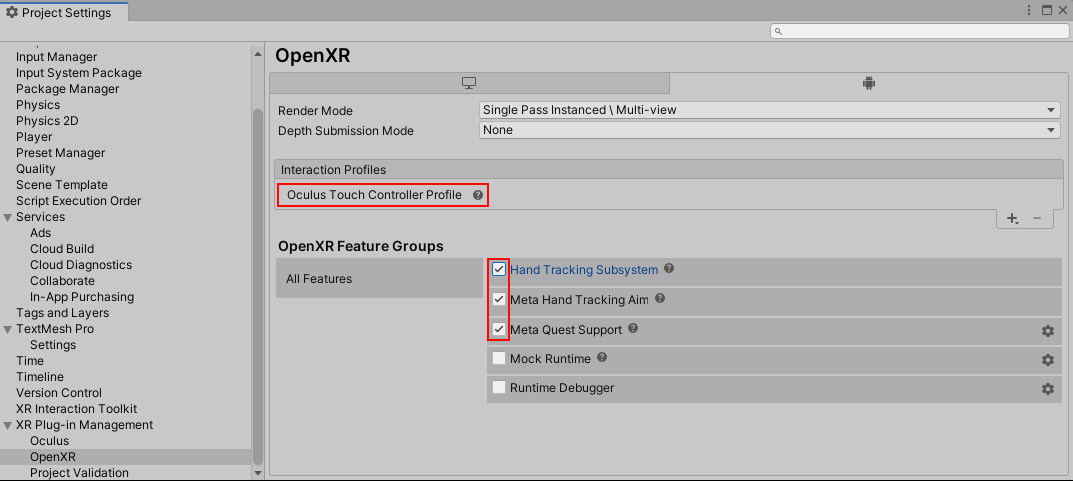Click the settings search field
The height and width of the screenshot is (481, 1073).
click(x=918, y=32)
